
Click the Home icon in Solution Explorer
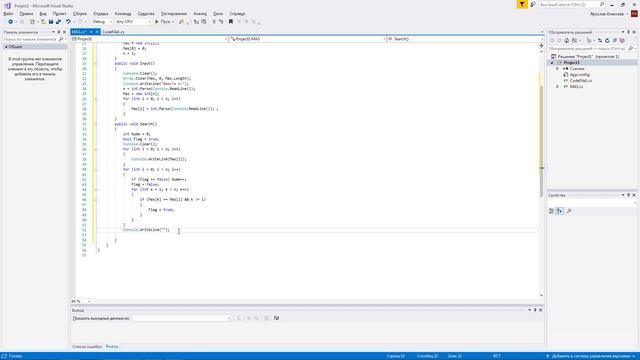pos(567,40)
